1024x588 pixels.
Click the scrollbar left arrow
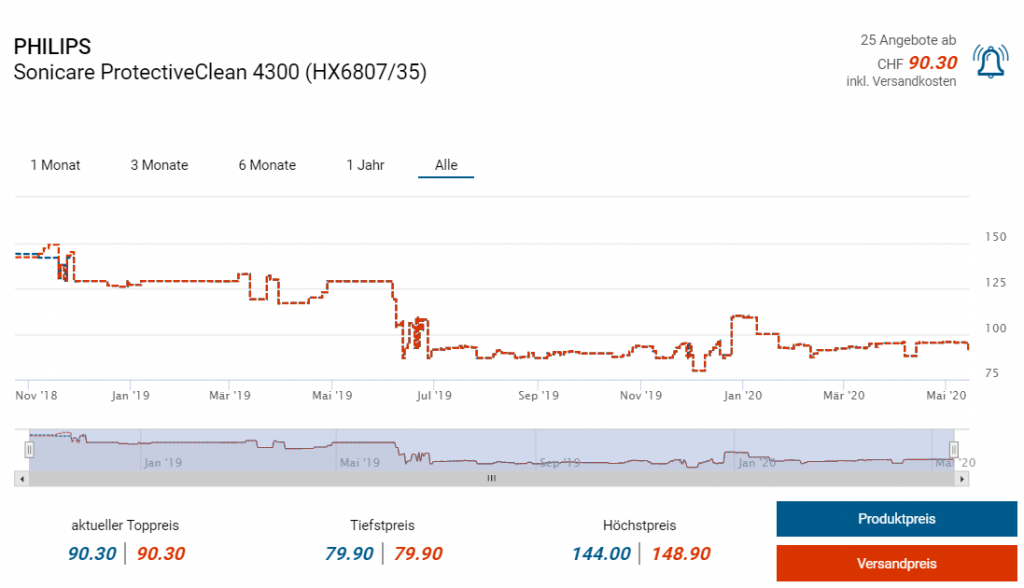[x=21, y=479]
